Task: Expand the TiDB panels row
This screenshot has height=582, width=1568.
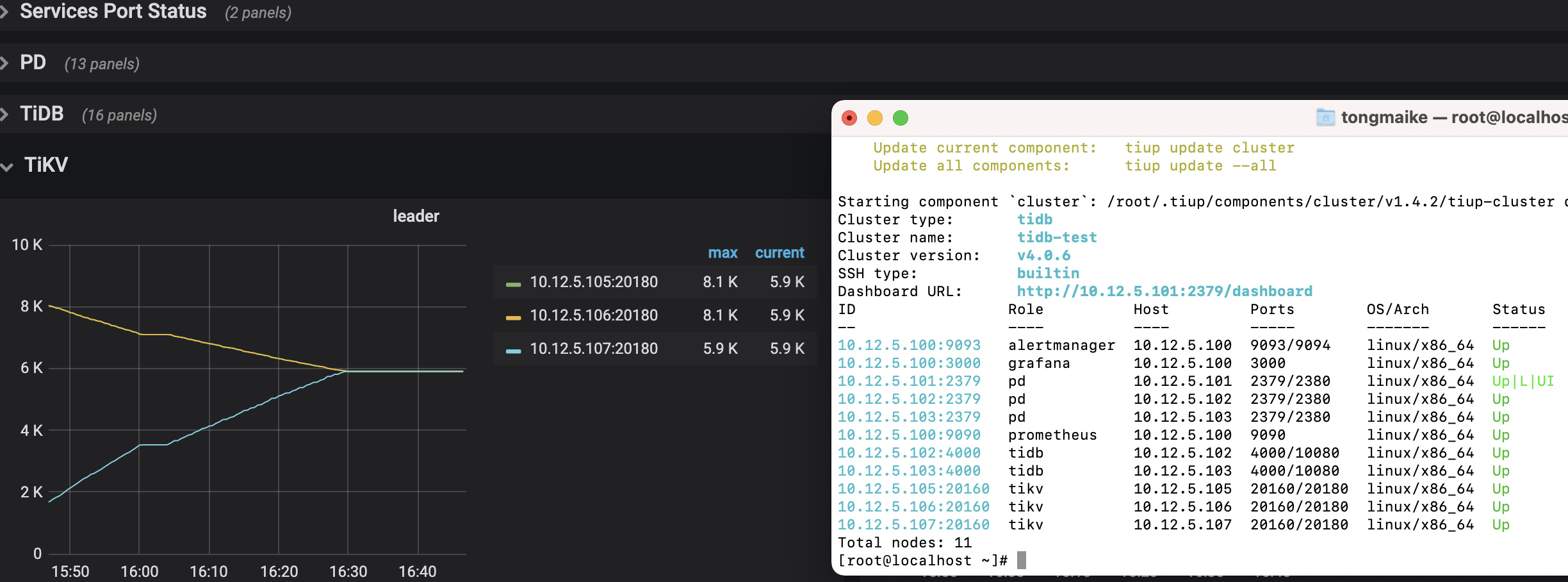Action: coord(42,114)
